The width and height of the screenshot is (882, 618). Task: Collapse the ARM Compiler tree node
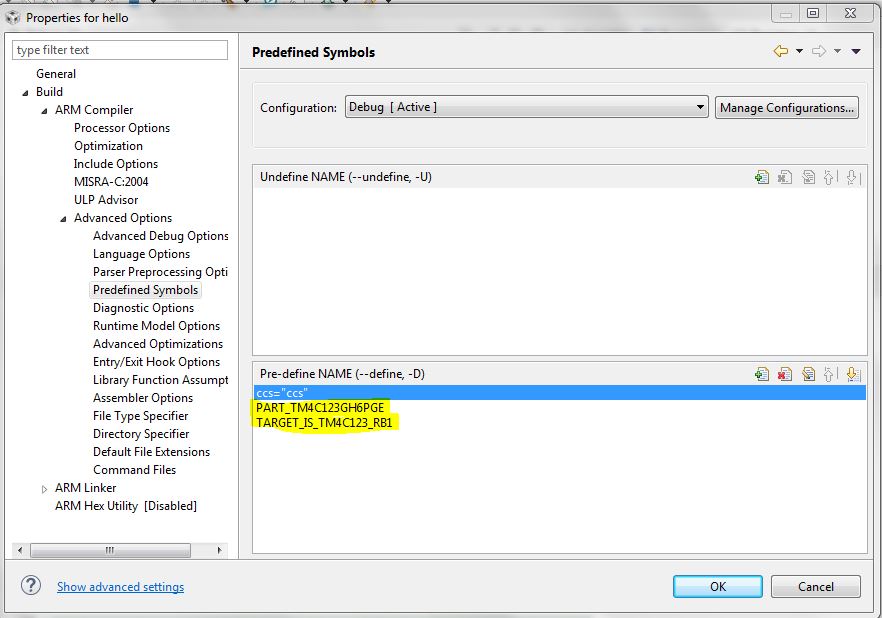pos(44,111)
